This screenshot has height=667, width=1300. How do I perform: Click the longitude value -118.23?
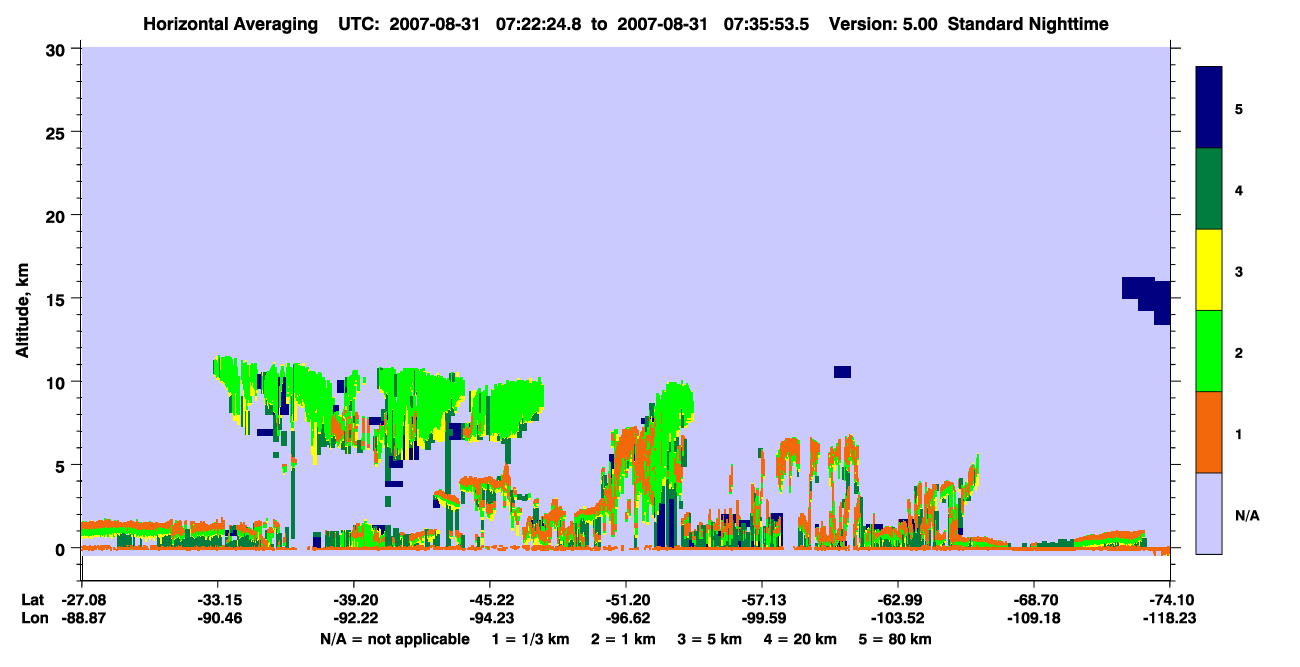point(1170,619)
